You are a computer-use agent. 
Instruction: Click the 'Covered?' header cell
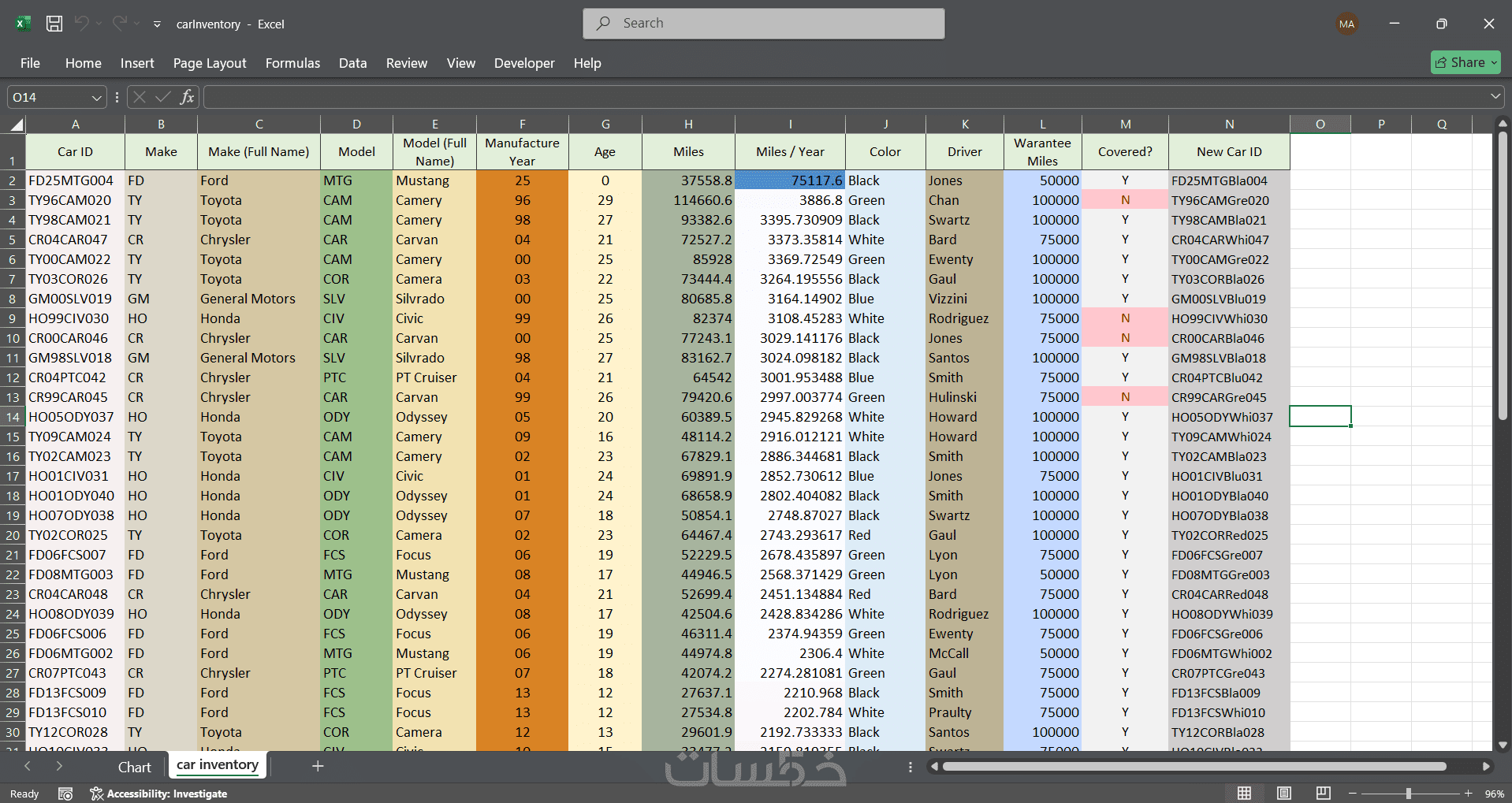1125,151
